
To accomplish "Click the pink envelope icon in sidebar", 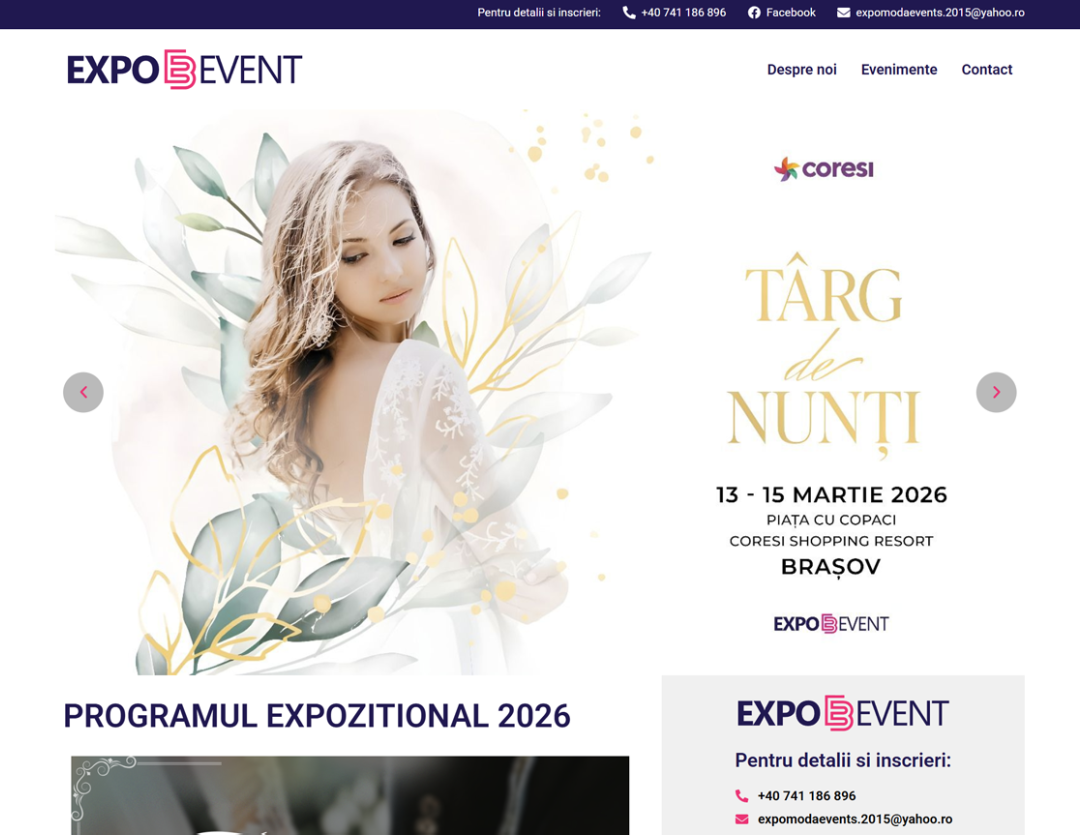I will point(742,819).
